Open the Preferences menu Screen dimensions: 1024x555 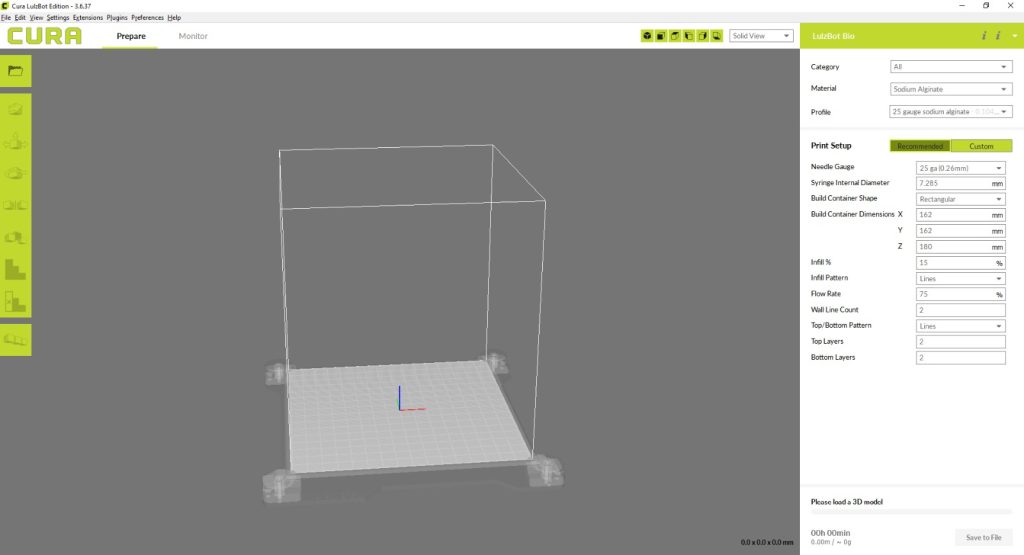(148, 18)
